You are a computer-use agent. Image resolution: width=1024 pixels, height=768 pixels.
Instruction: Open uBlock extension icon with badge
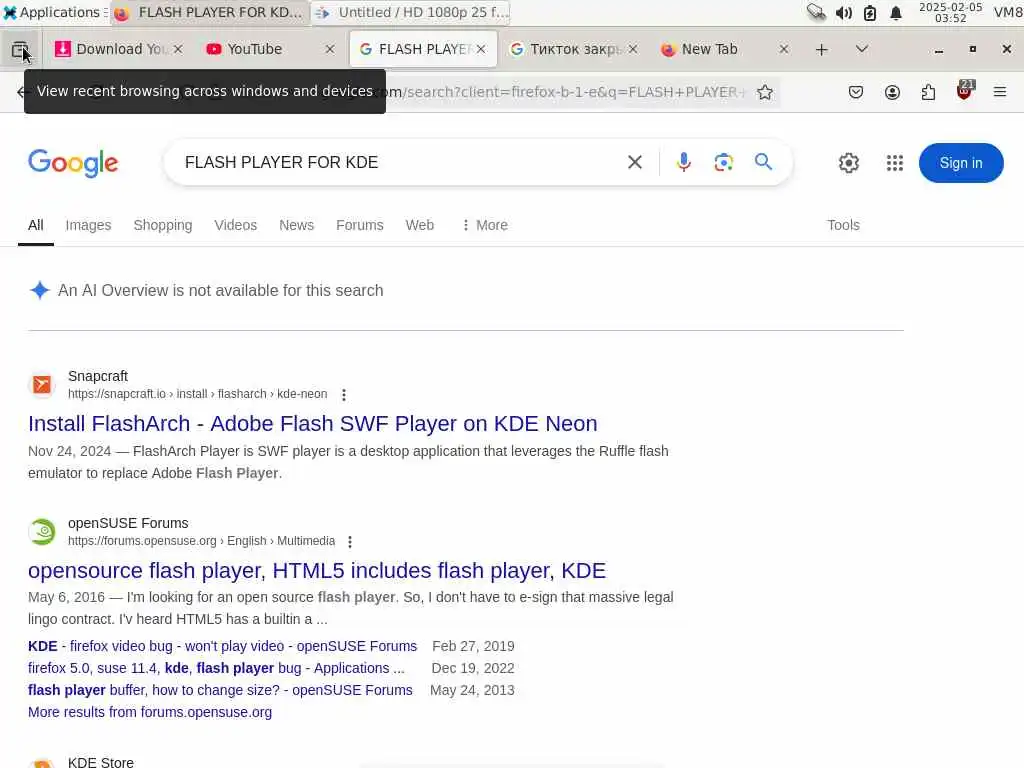click(x=965, y=91)
